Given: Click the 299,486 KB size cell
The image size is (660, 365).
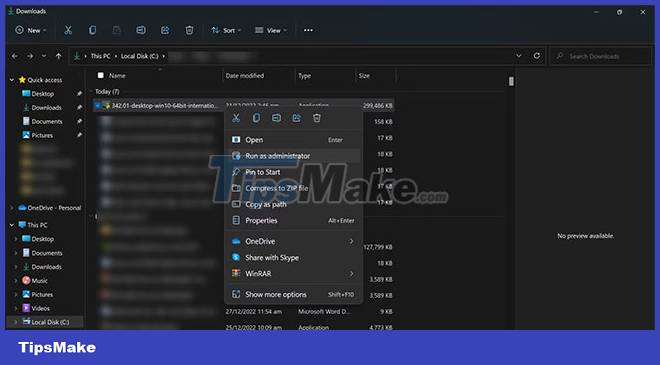Looking at the screenshot, I should pyautogui.click(x=377, y=106).
